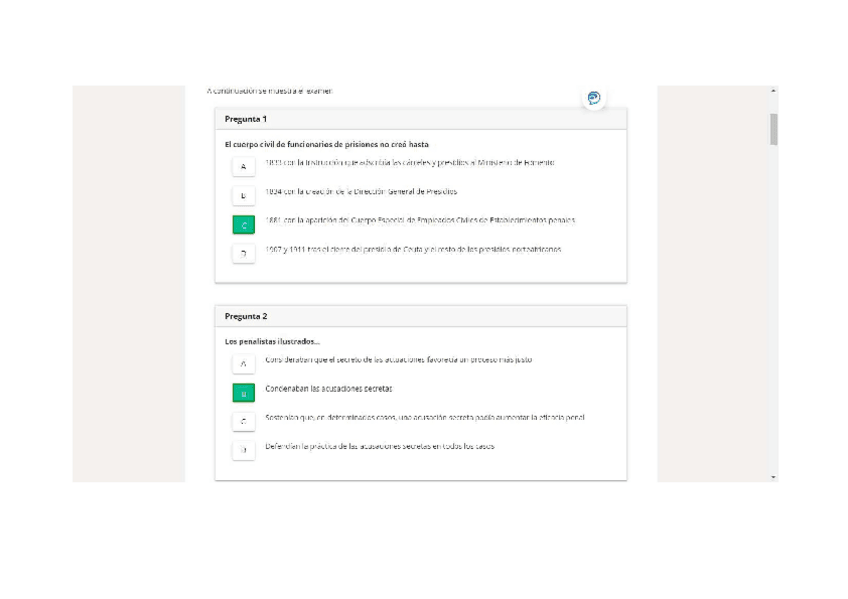This screenshot has height=599, width=848.
Task: Click the vertical scrollbar thumb
Action: [x=773, y=129]
